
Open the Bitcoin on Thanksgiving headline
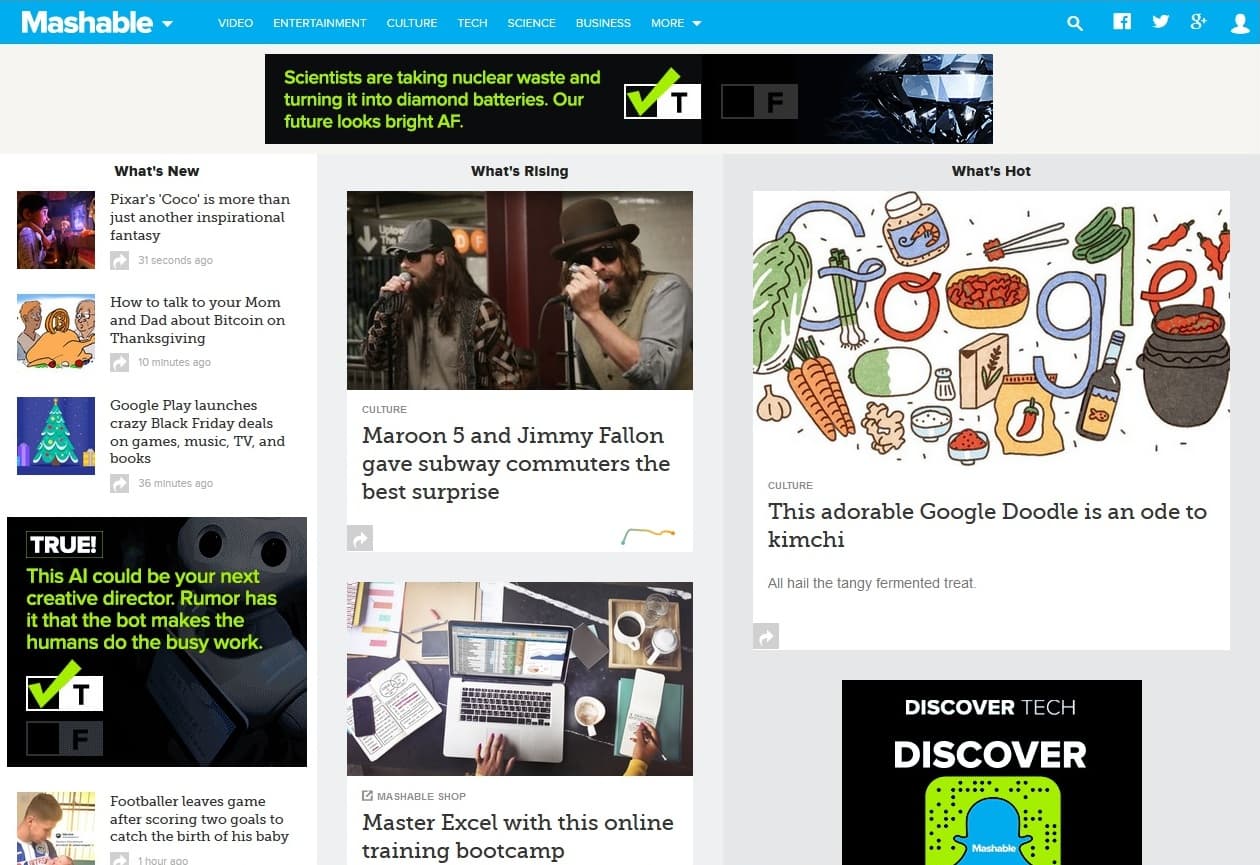pyautogui.click(x=197, y=320)
